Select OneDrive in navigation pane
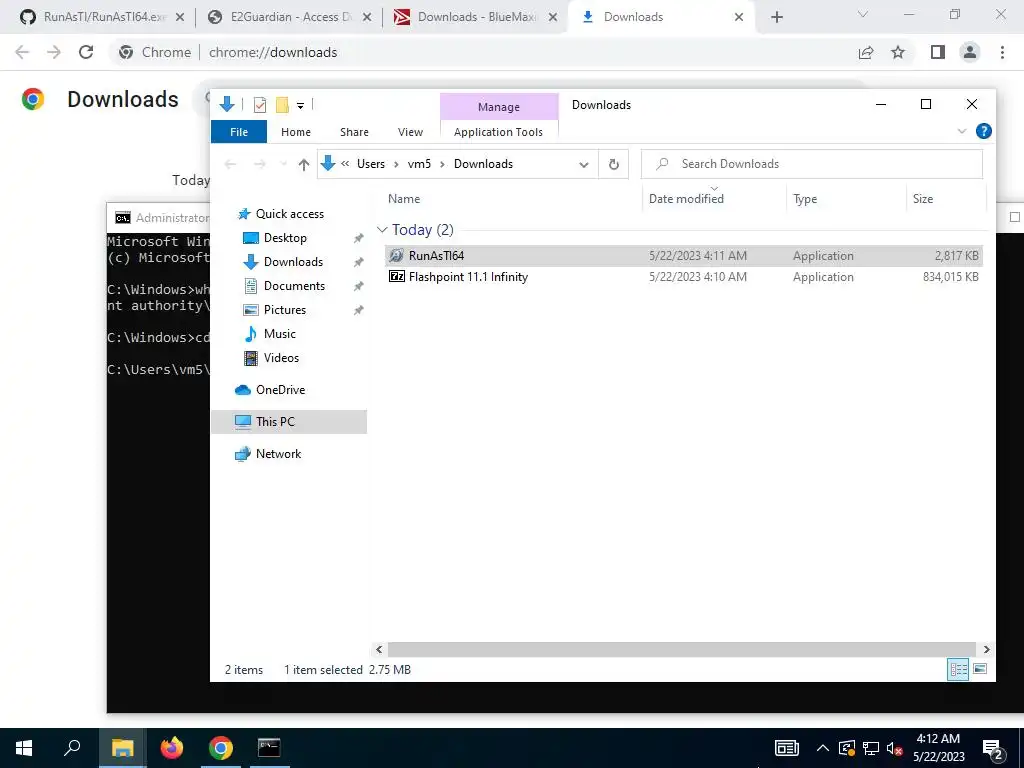The height and width of the screenshot is (768, 1024). coord(280,390)
